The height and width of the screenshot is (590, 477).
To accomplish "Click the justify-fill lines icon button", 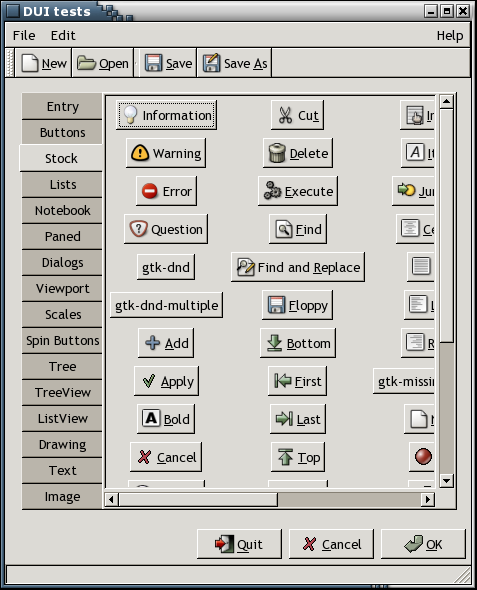I will [x=421, y=267].
